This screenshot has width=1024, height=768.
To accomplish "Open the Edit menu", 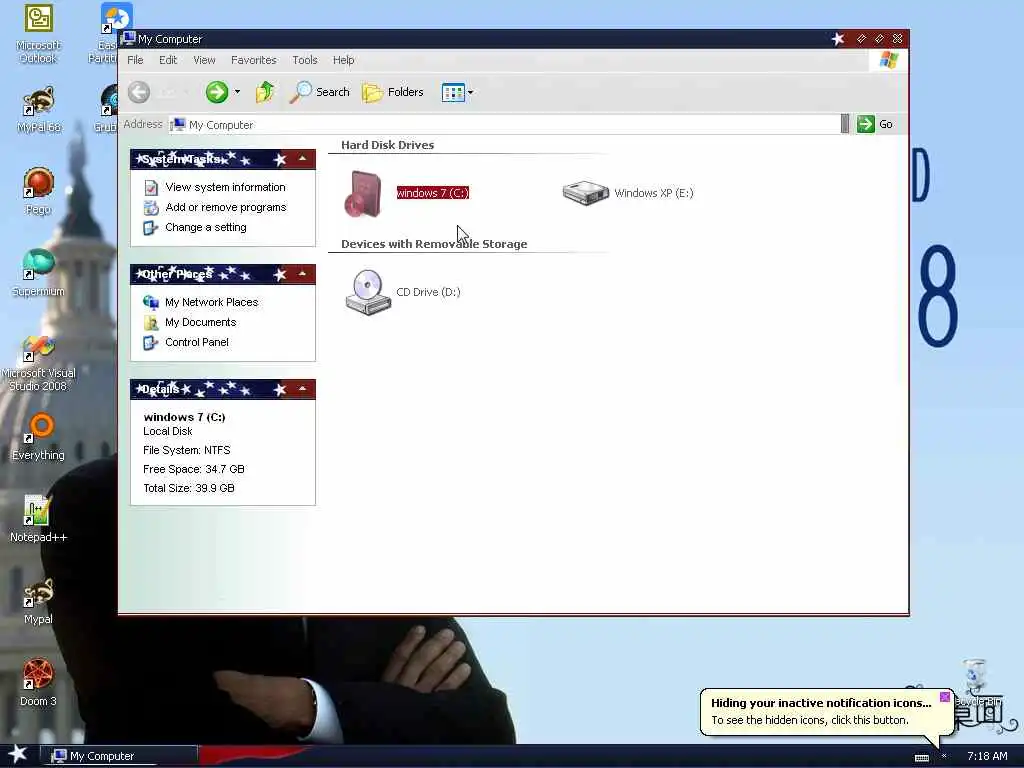I will (x=168, y=60).
